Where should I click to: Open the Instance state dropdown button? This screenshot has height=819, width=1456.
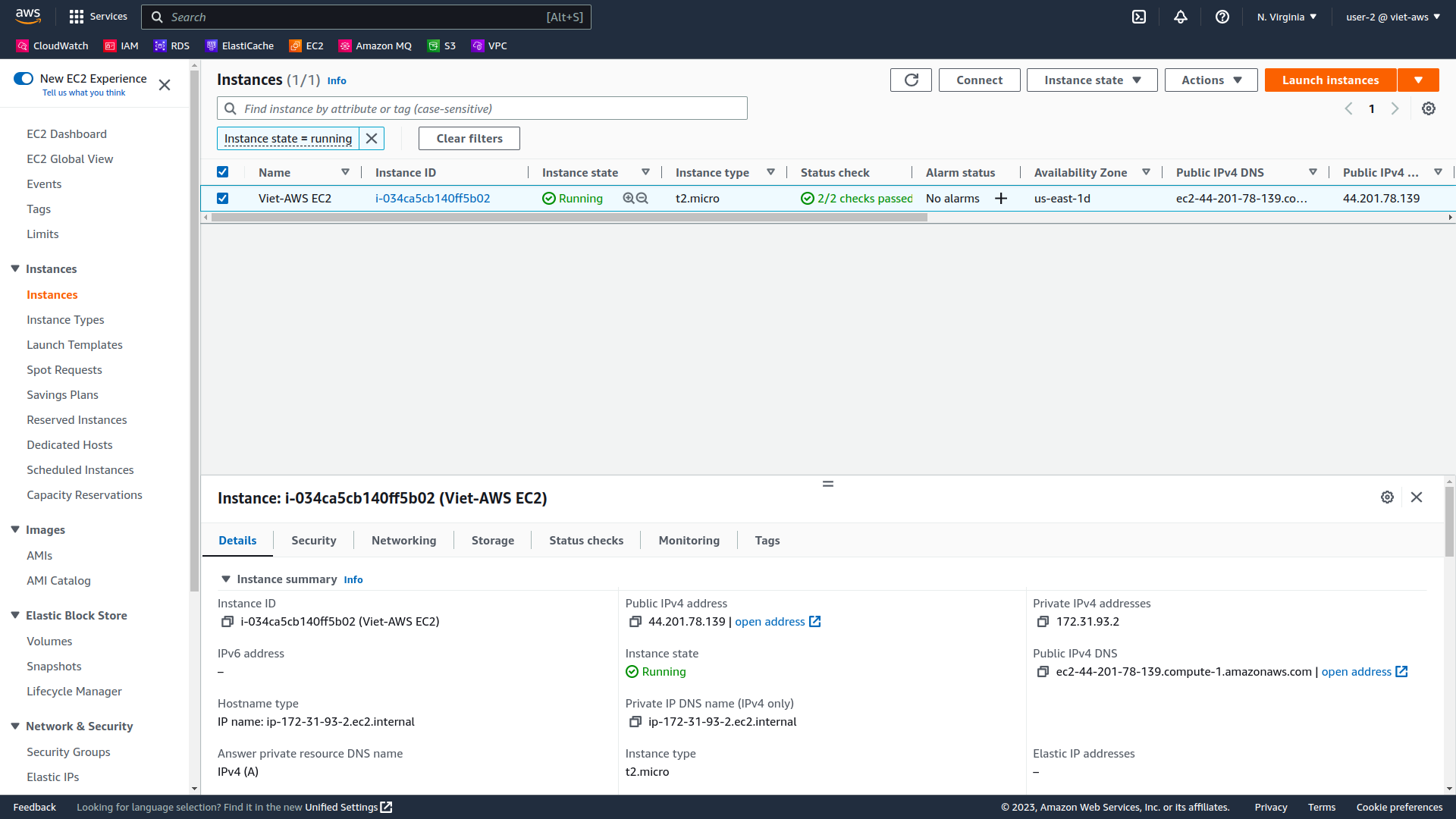[x=1092, y=80]
